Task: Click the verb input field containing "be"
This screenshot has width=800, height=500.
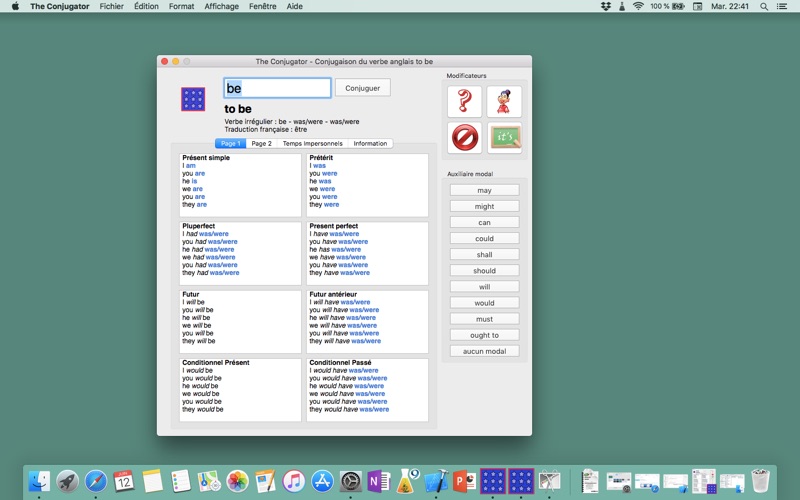Action: coord(278,88)
